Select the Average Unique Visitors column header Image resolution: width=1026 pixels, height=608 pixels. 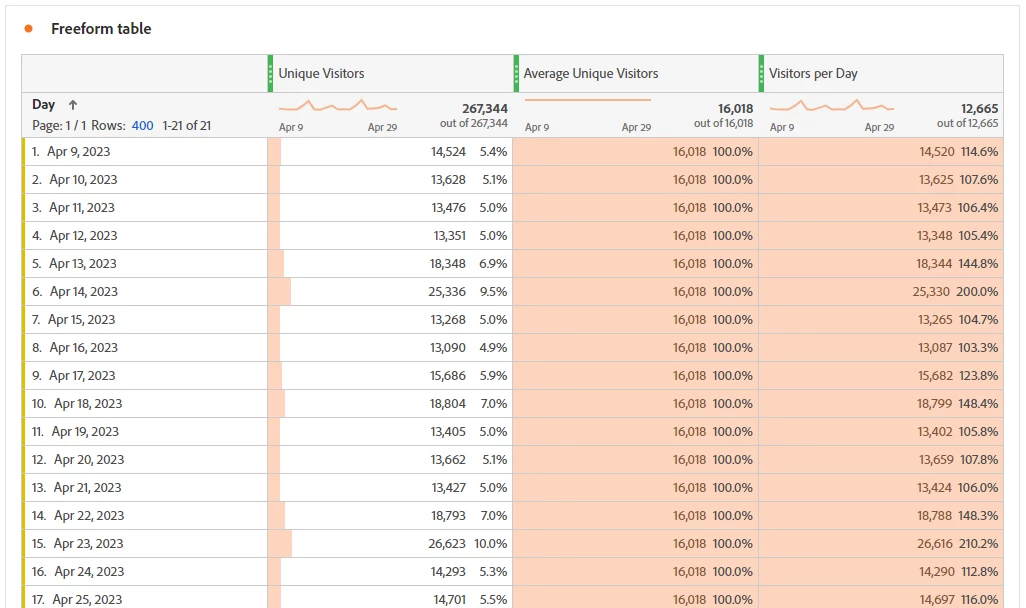[636, 73]
